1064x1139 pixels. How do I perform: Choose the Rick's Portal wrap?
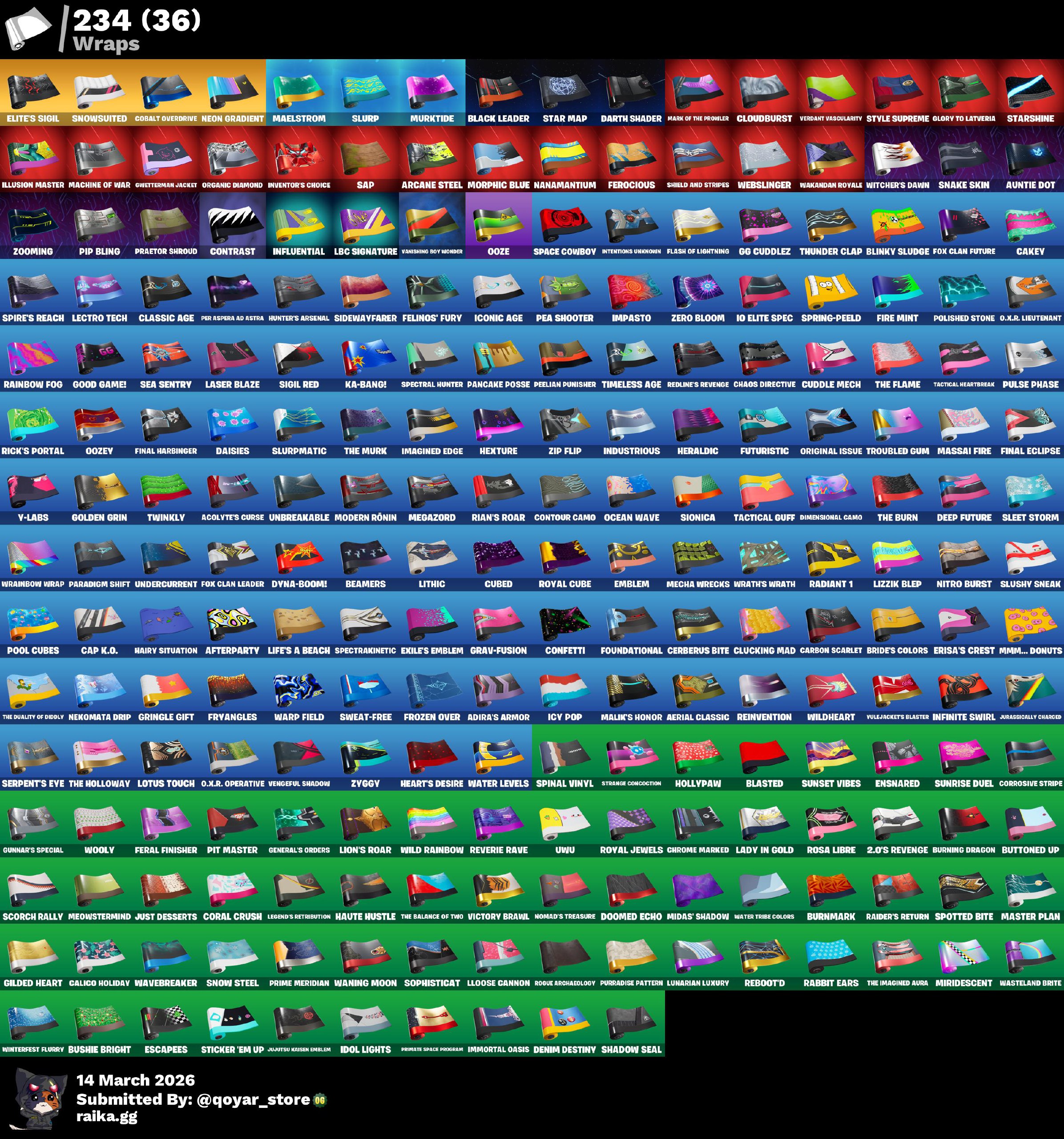click(x=33, y=425)
